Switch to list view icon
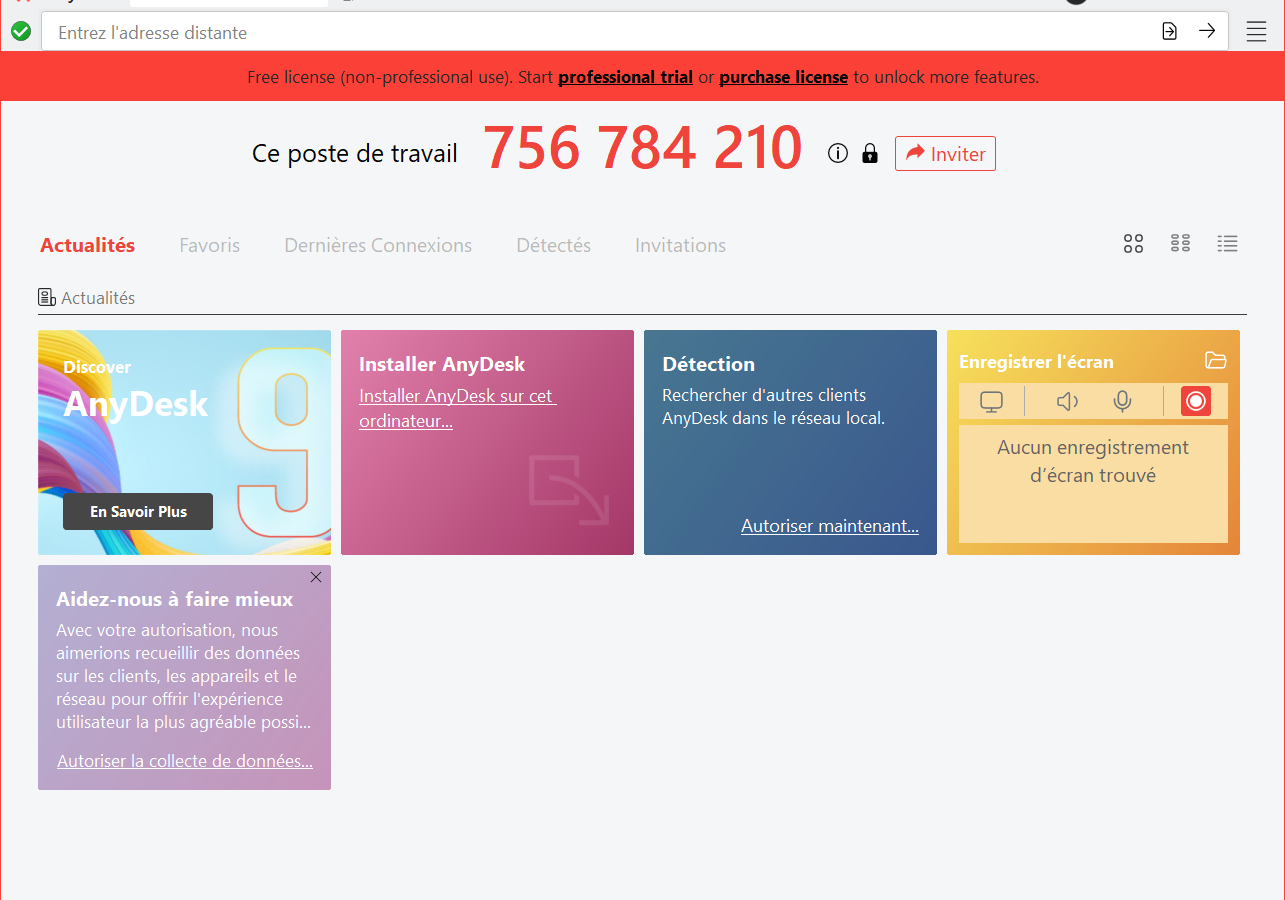 (1228, 243)
